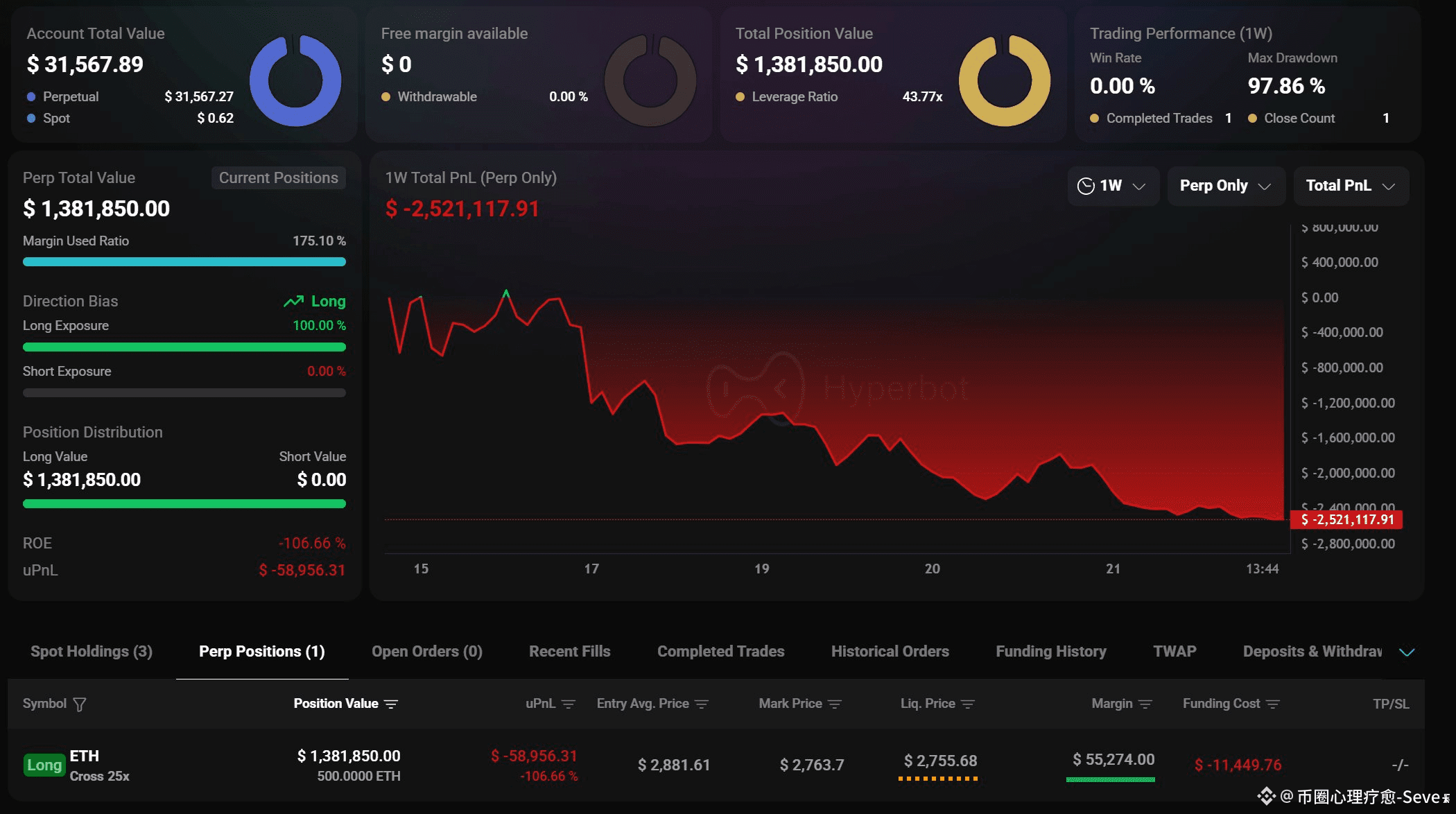Click the uPnL column sort icon
The width and height of the screenshot is (1456, 814).
[569, 704]
